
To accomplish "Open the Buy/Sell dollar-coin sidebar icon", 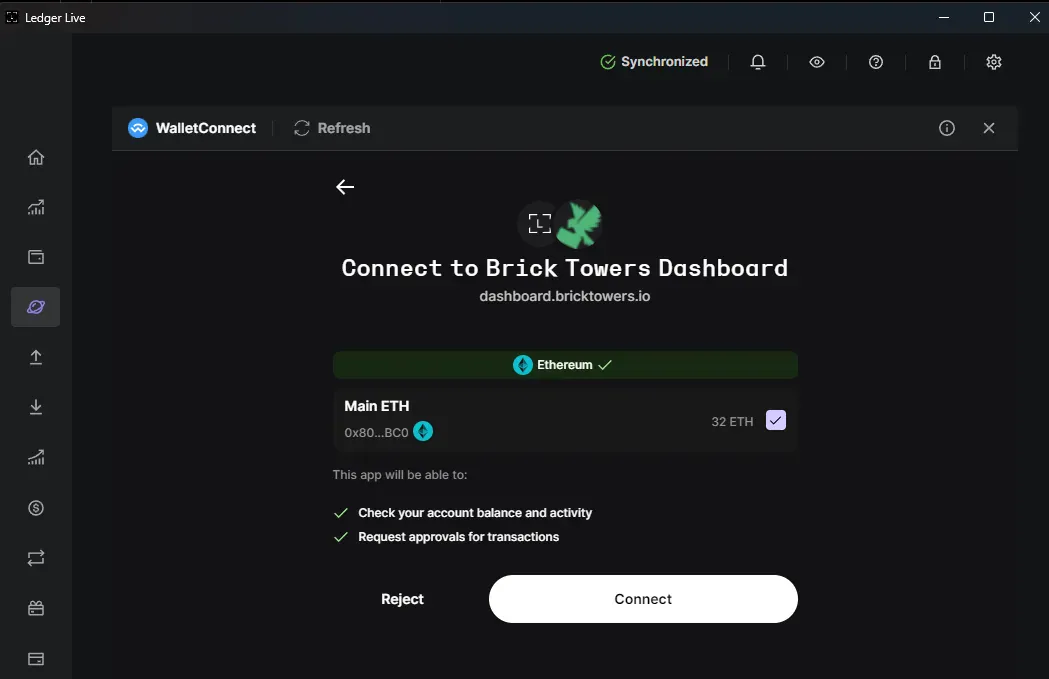I will 36,508.
